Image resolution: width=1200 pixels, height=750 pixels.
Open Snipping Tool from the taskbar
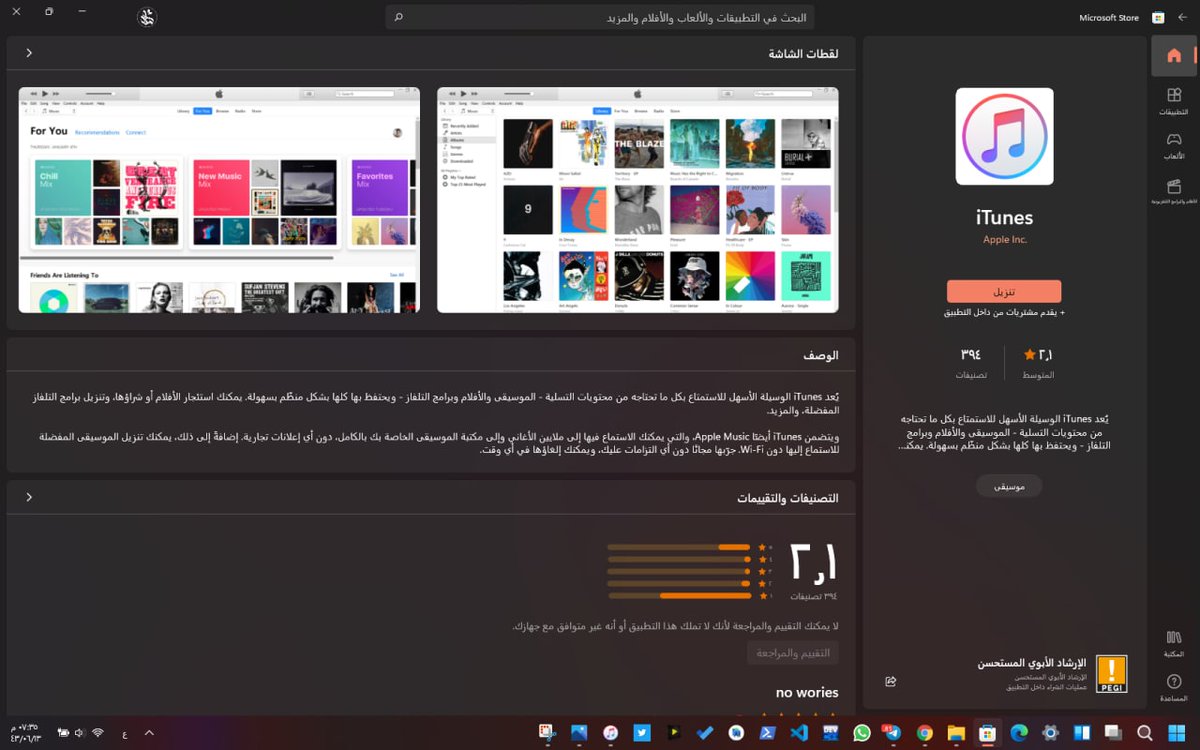coord(548,733)
